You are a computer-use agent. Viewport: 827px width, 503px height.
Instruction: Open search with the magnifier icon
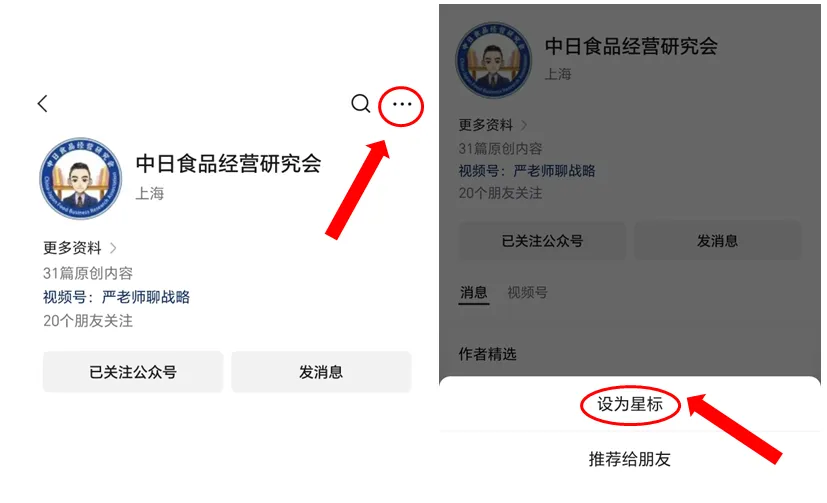(x=361, y=103)
